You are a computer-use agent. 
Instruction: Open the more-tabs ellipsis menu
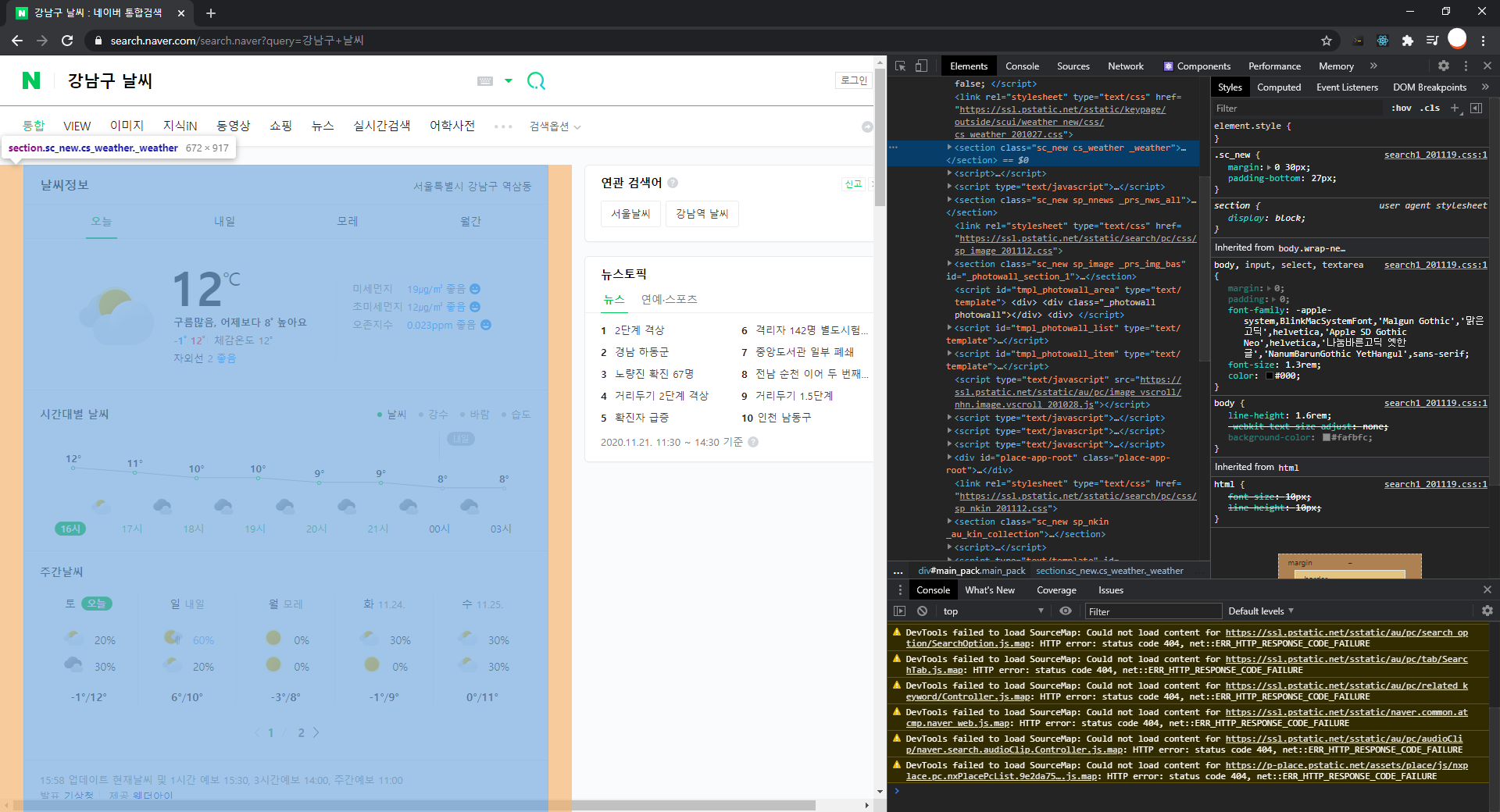click(x=503, y=126)
